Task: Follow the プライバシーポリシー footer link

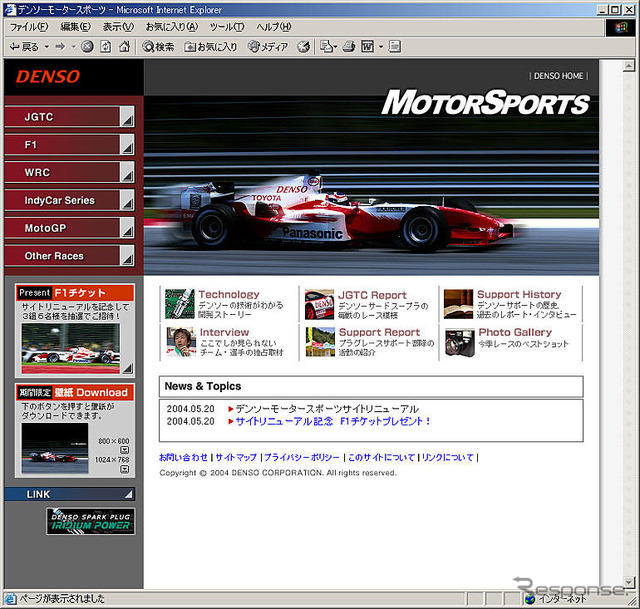Action: (302, 457)
